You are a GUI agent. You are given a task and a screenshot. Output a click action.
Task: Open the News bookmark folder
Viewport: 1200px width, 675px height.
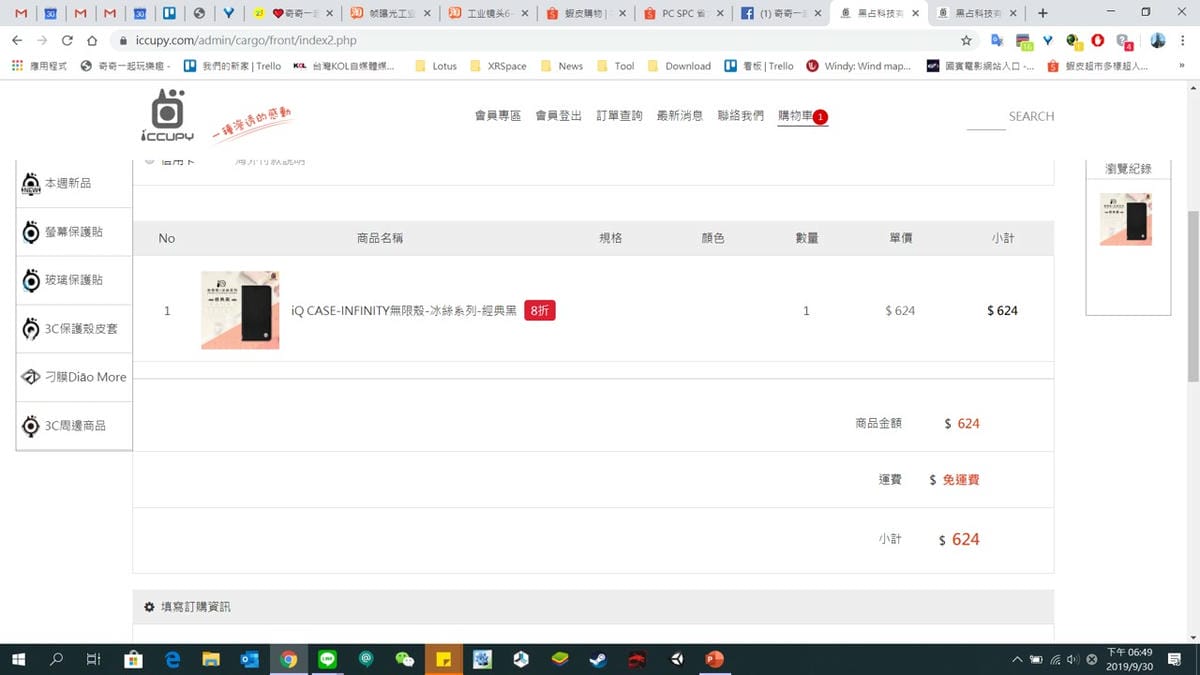point(561,66)
